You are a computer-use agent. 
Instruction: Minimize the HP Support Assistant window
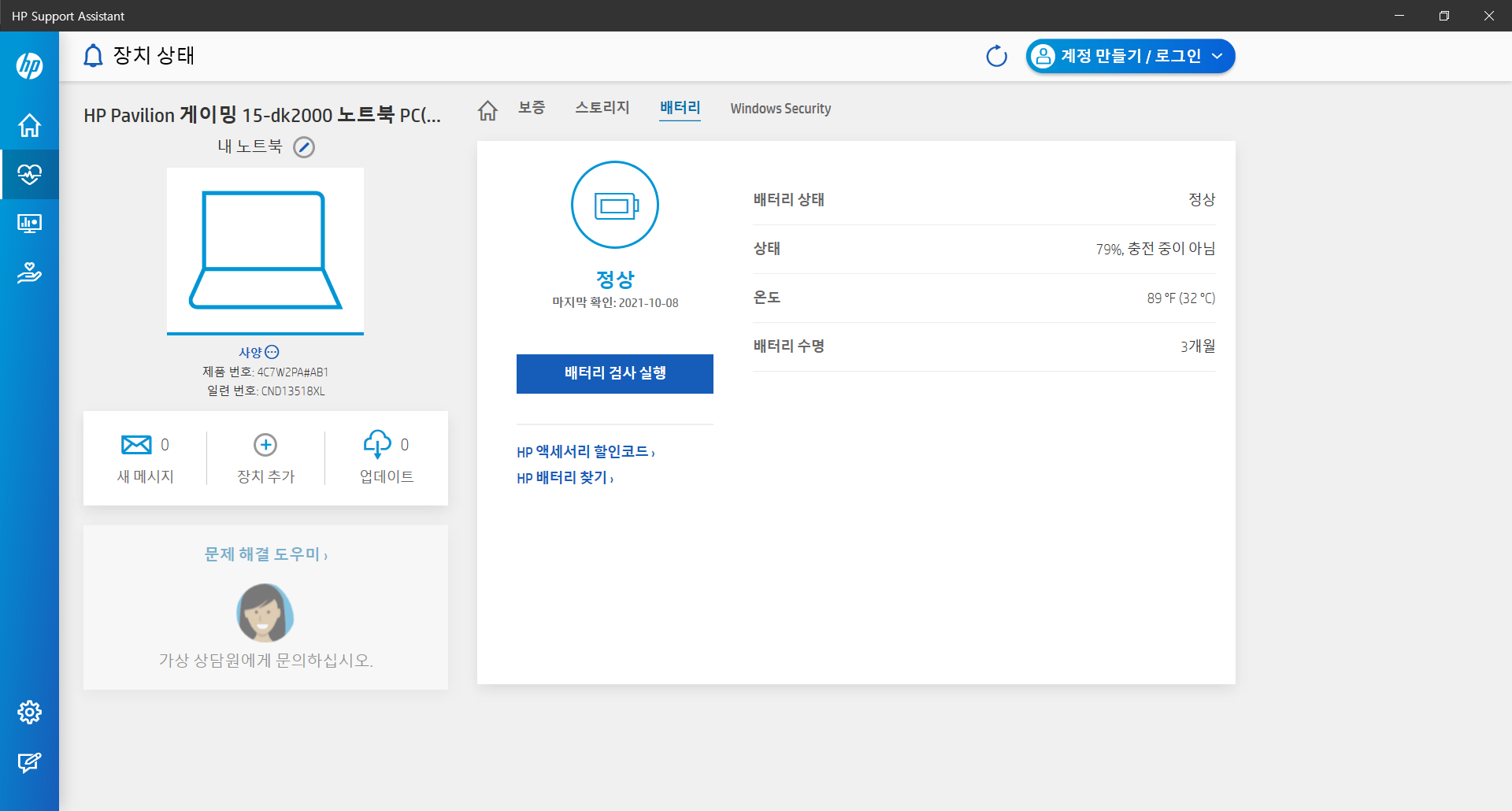pos(1399,16)
